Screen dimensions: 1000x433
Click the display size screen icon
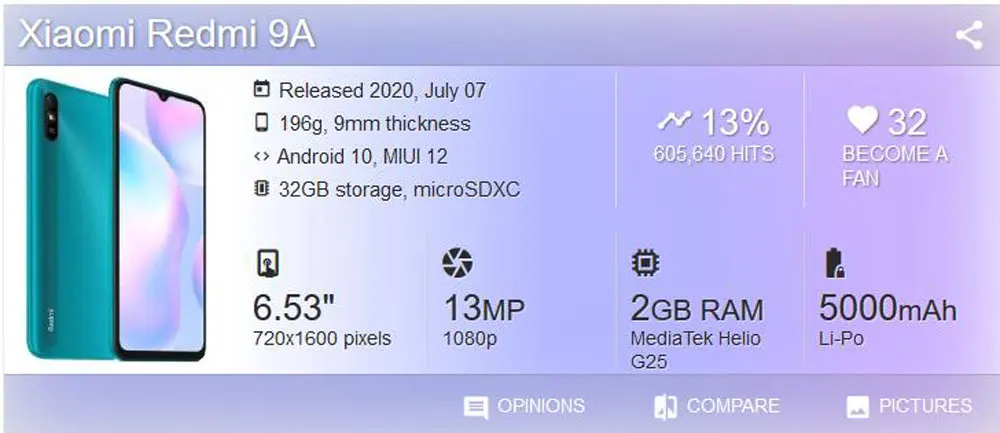267,263
